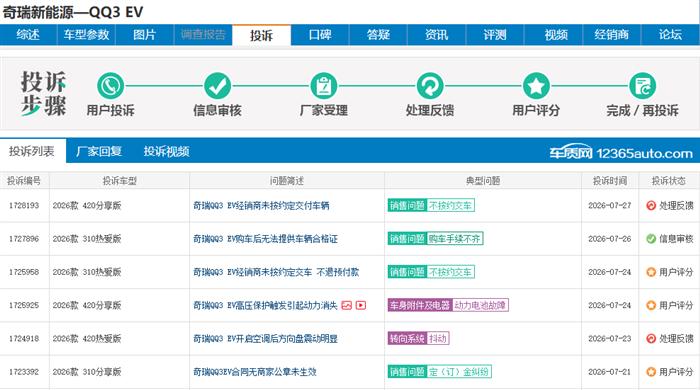Click date 2026-07-27
The width and height of the screenshot is (700, 390).
(x=610, y=205)
